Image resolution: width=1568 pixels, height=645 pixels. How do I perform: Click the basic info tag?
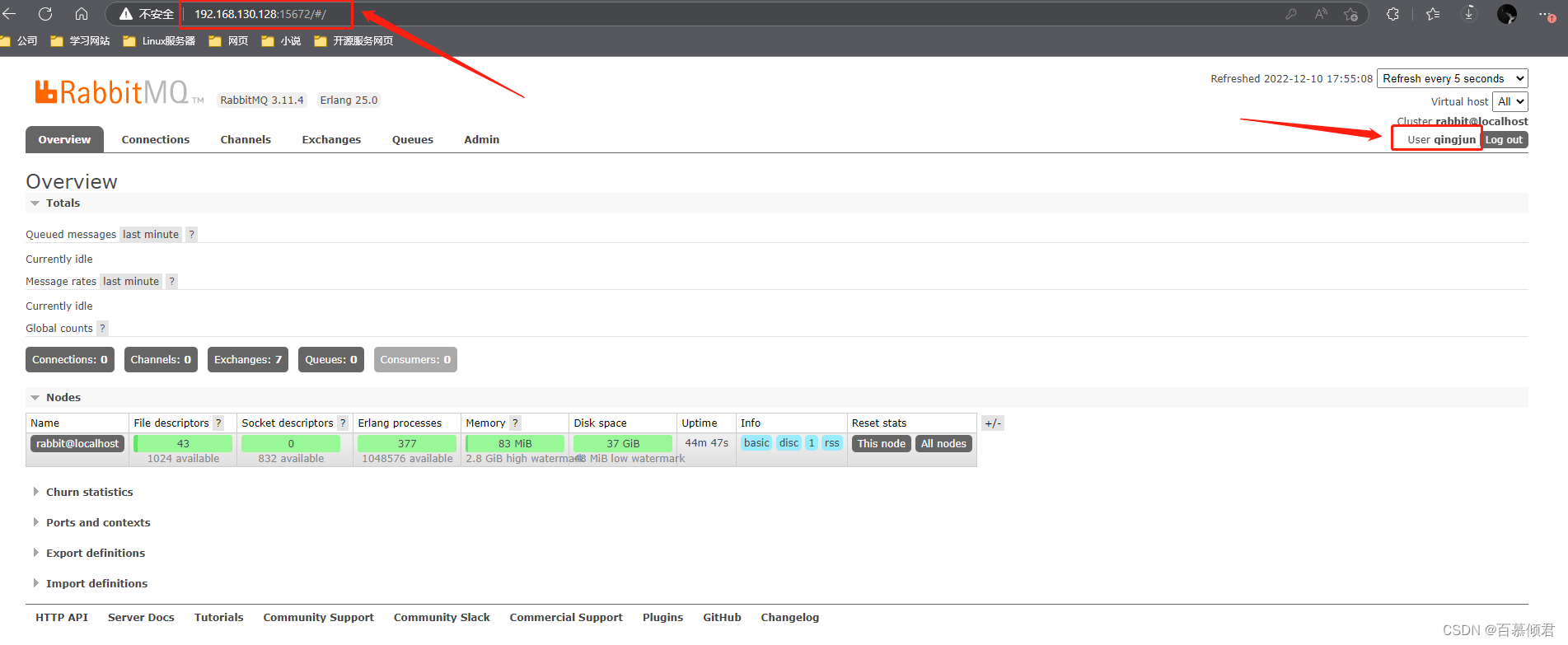[x=756, y=443]
